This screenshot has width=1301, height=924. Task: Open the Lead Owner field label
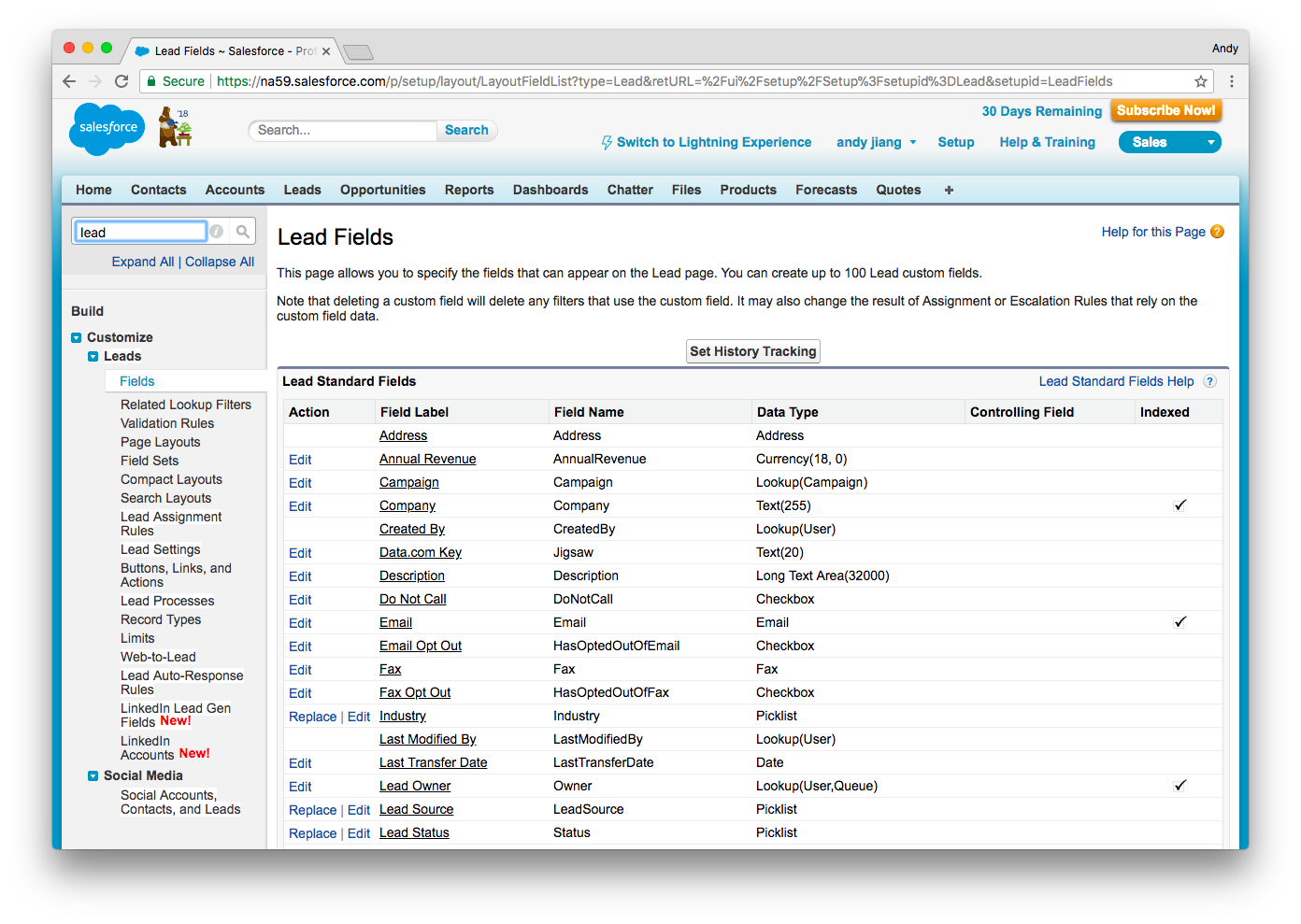(x=415, y=786)
